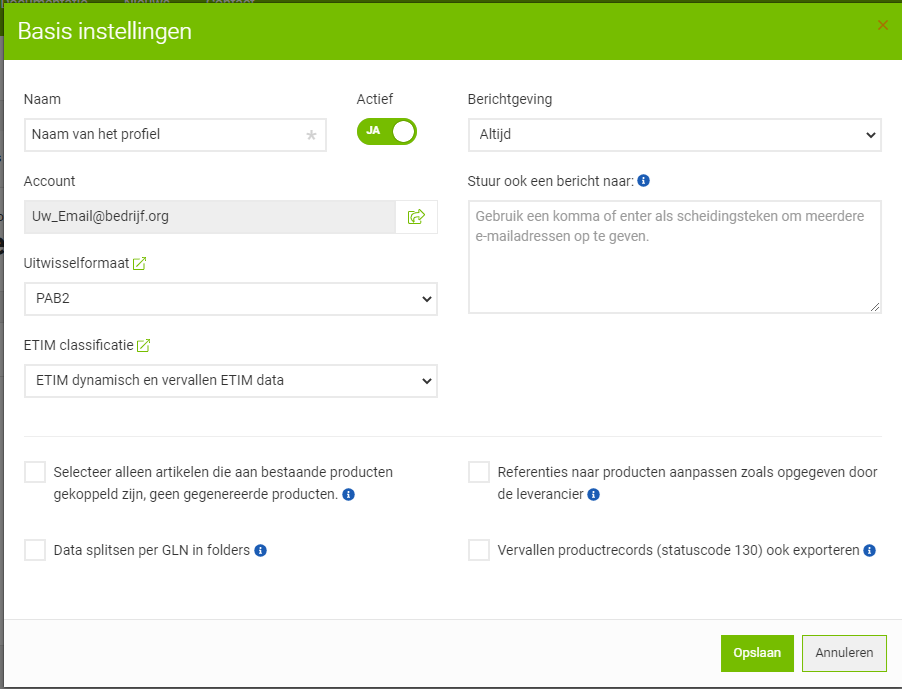
Task: Click the info icon beside 'statuscode 130 ook exporteren'
Action: [869, 550]
